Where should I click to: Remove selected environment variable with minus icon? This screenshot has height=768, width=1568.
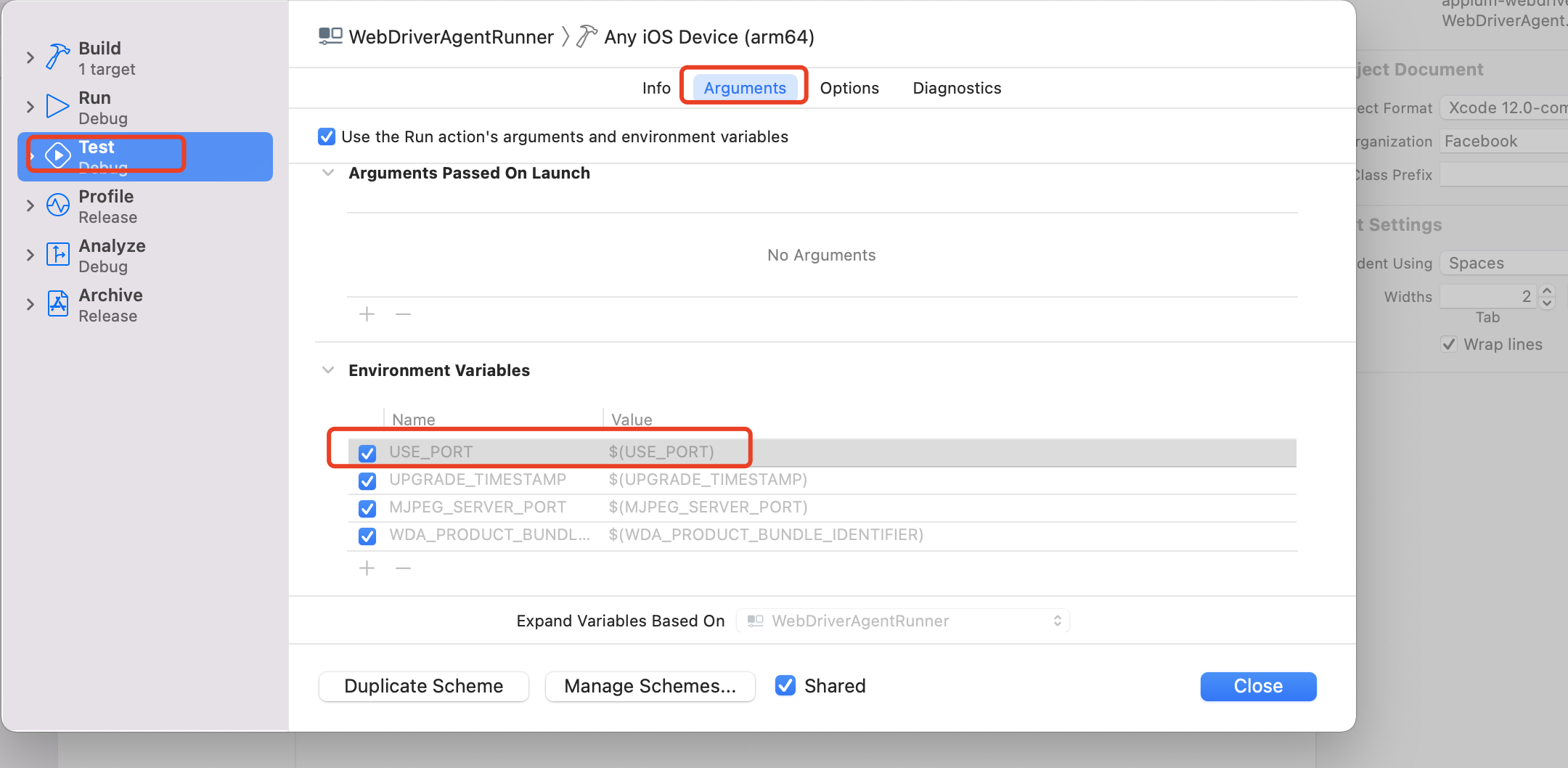point(403,568)
